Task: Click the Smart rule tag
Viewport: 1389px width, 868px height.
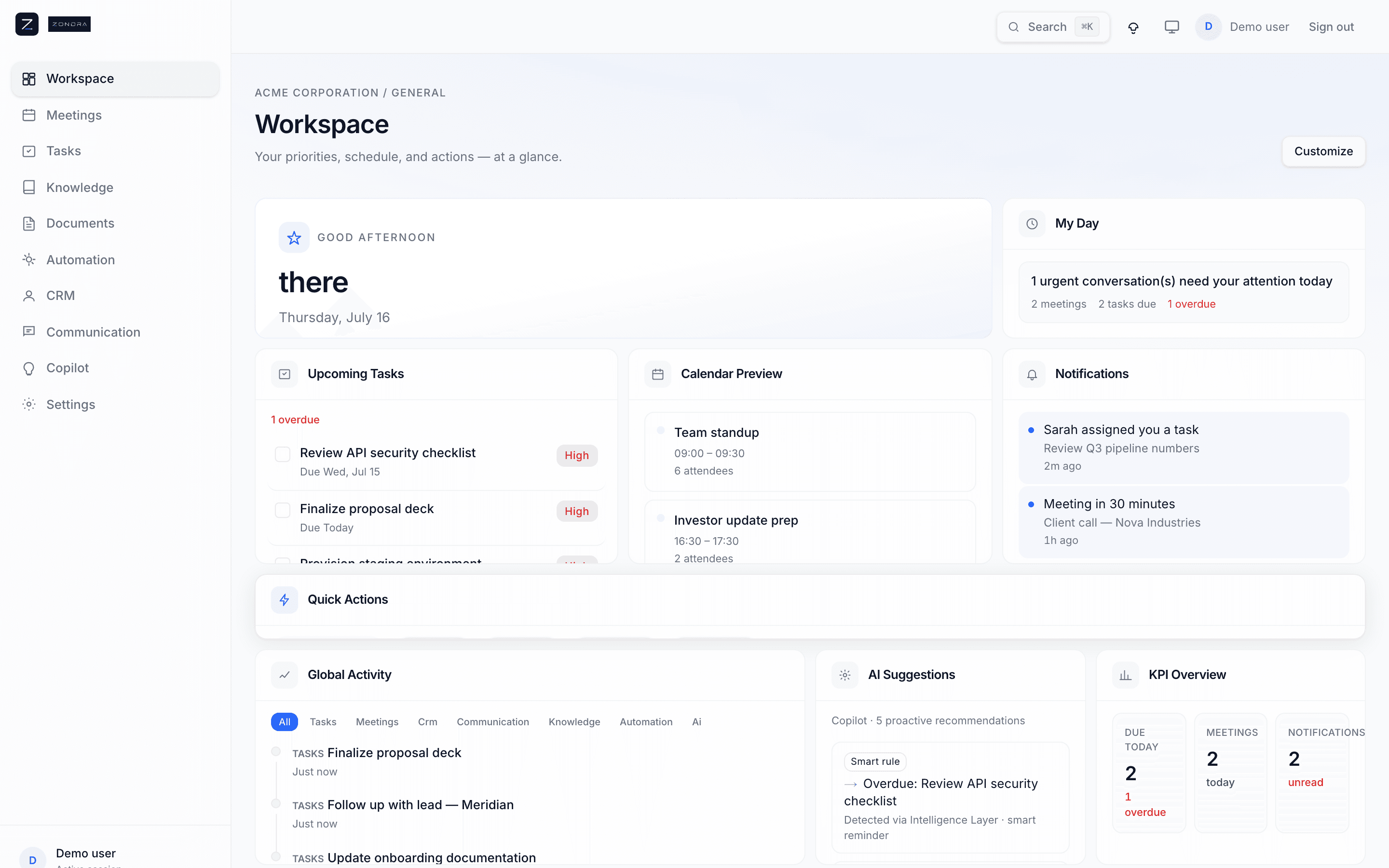Action: click(875, 761)
